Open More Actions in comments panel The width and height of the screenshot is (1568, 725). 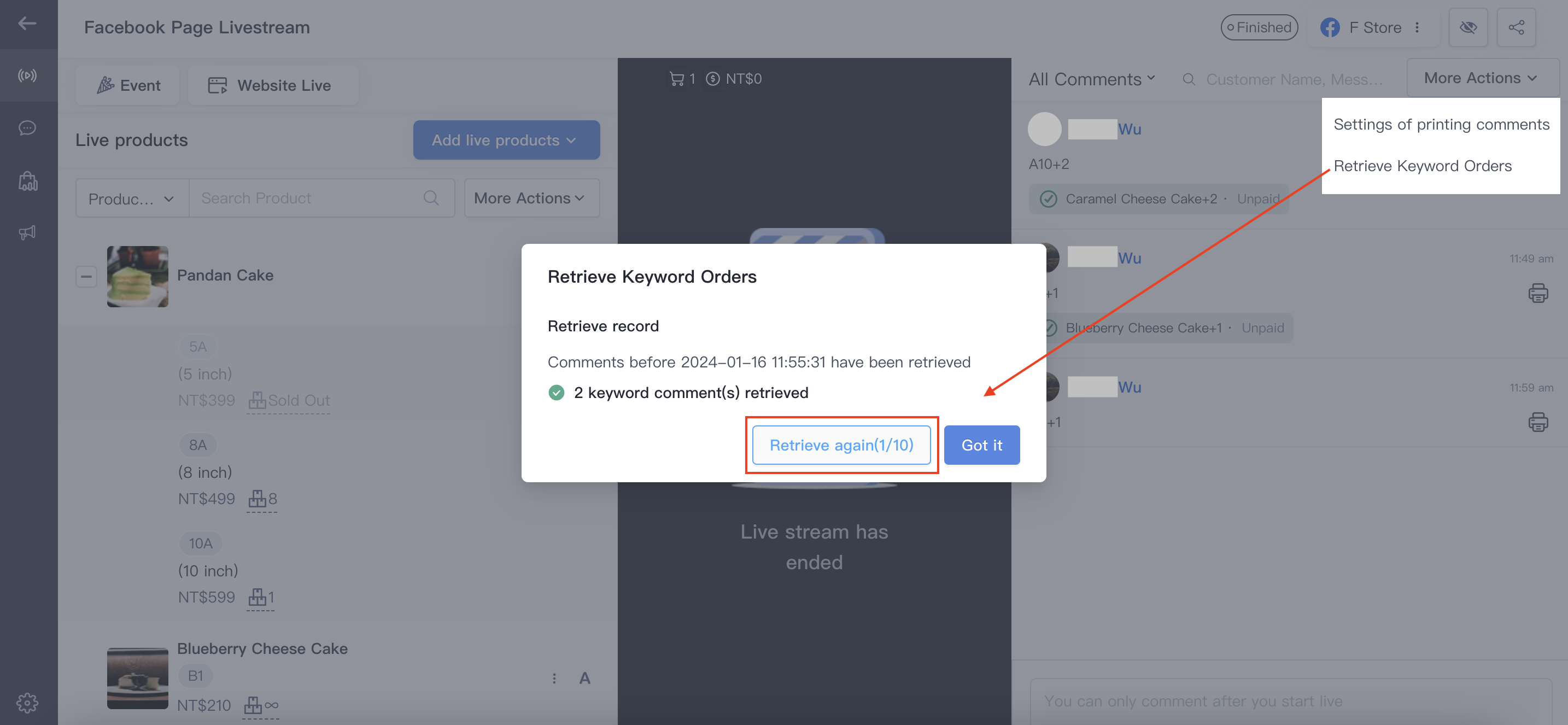[1482, 78]
